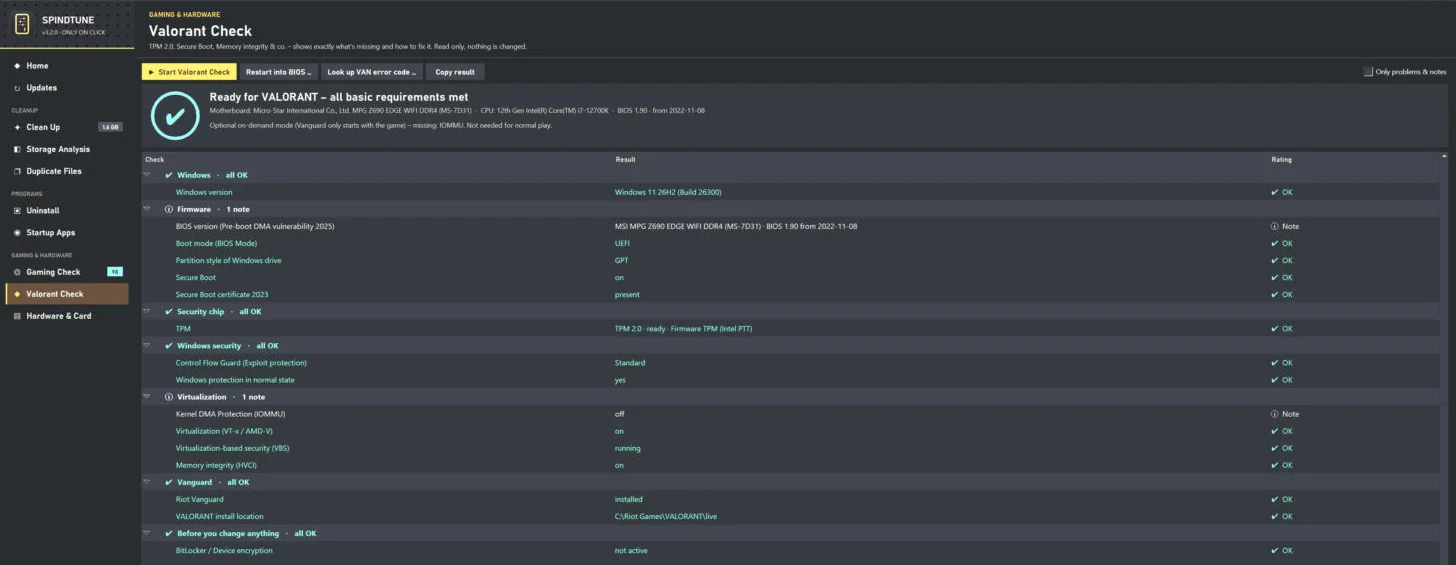This screenshot has height=565, width=1456.
Task: Select BitLocker / Device encryption row
Action: click(x=790, y=550)
